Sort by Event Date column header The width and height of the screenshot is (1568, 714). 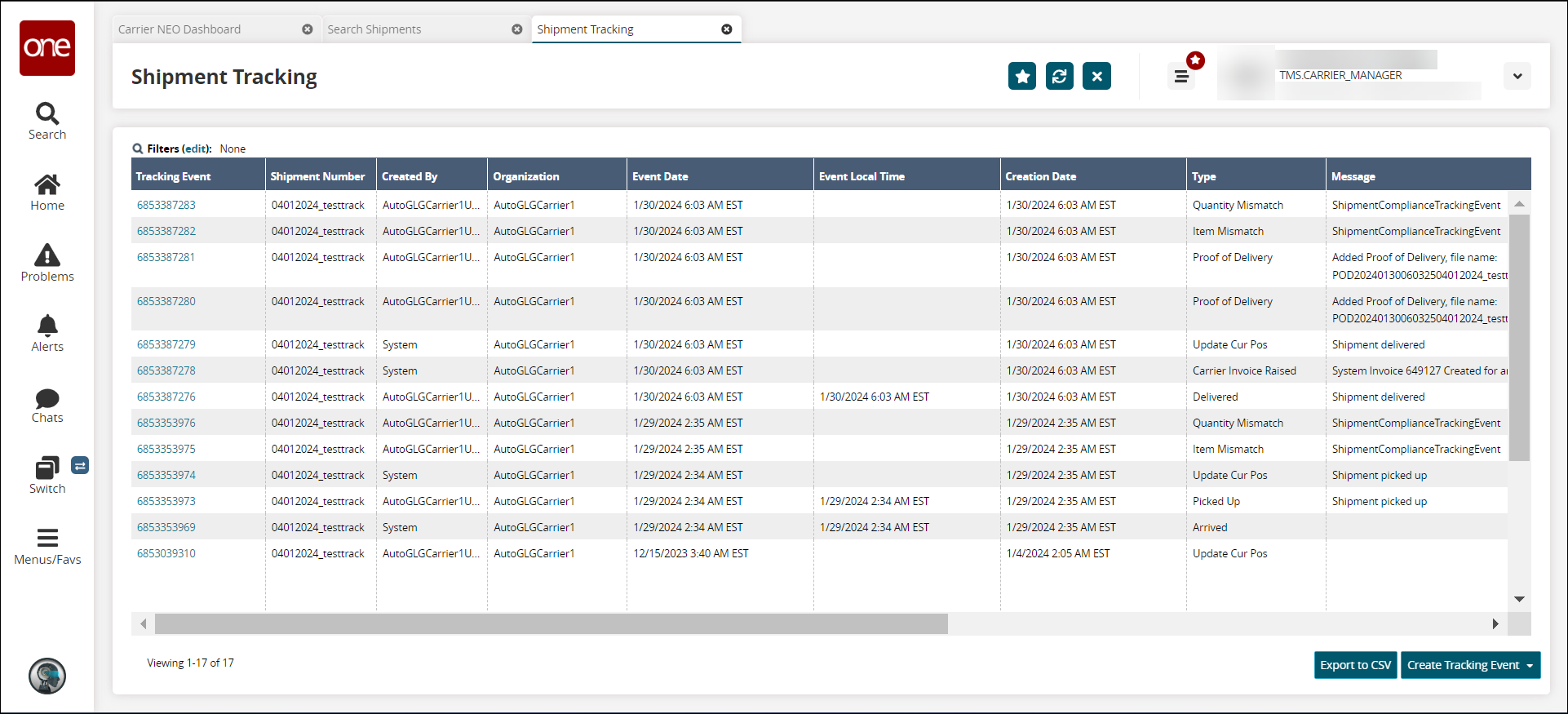point(720,175)
